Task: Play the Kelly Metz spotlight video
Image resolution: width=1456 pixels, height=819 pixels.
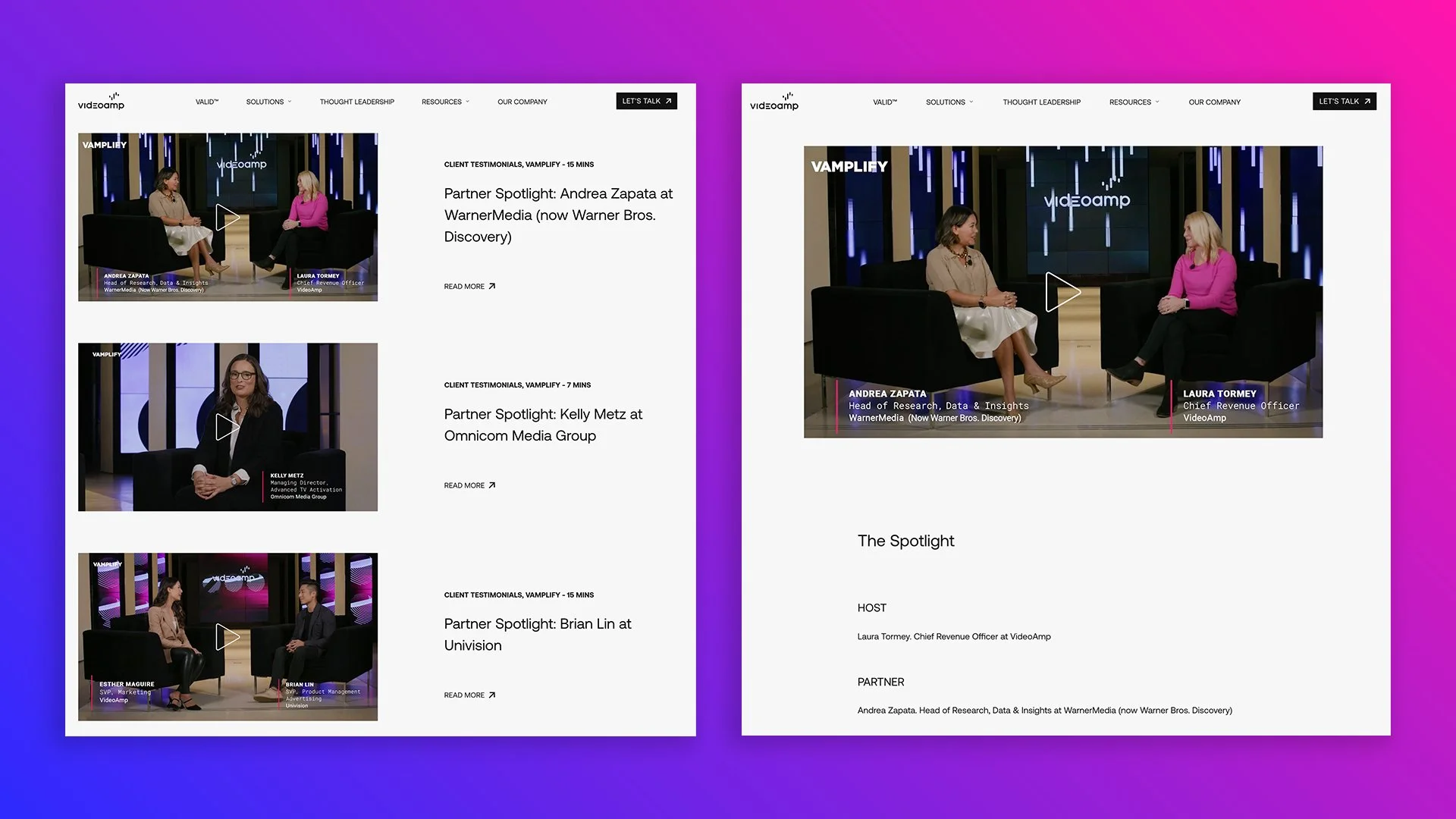Action: click(x=227, y=427)
